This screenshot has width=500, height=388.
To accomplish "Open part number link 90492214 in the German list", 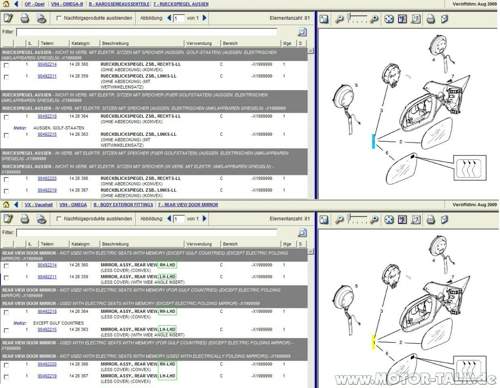I will coord(47,64).
